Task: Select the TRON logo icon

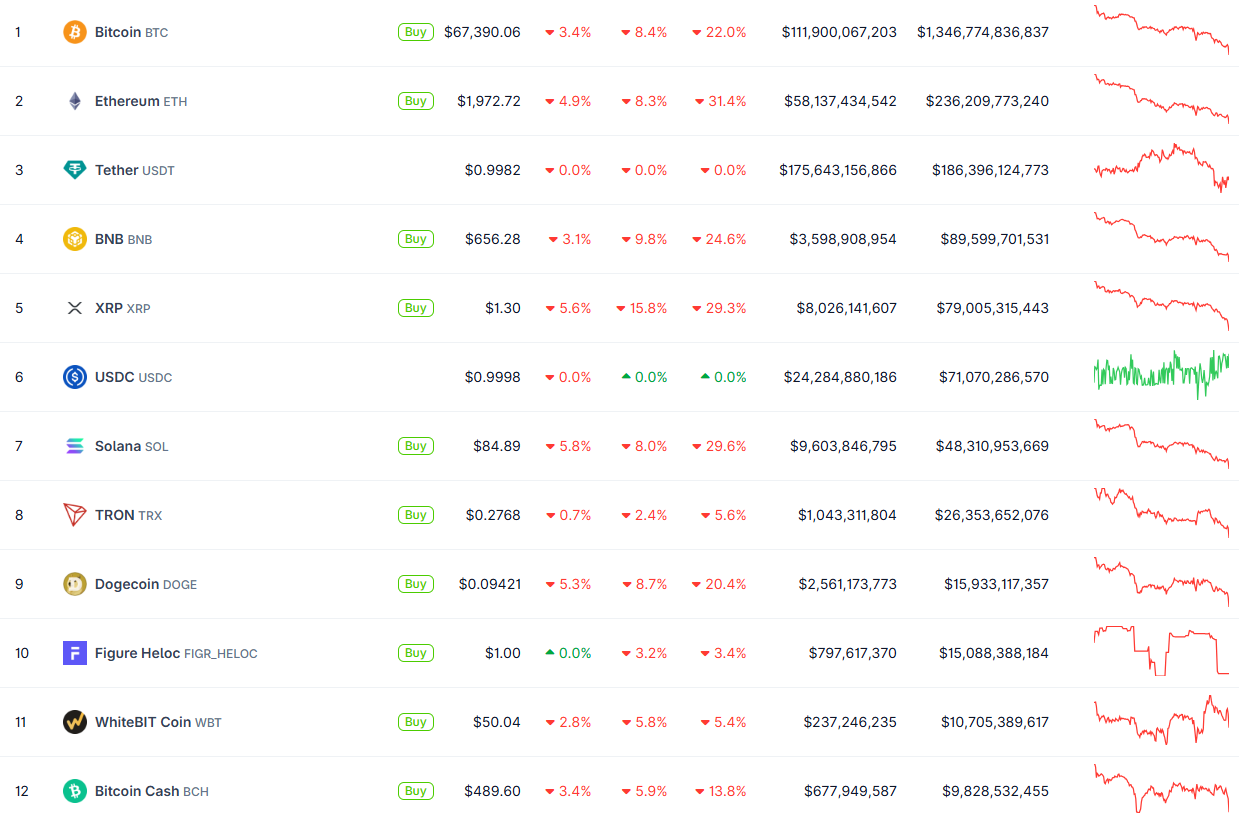Action: [x=75, y=514]
